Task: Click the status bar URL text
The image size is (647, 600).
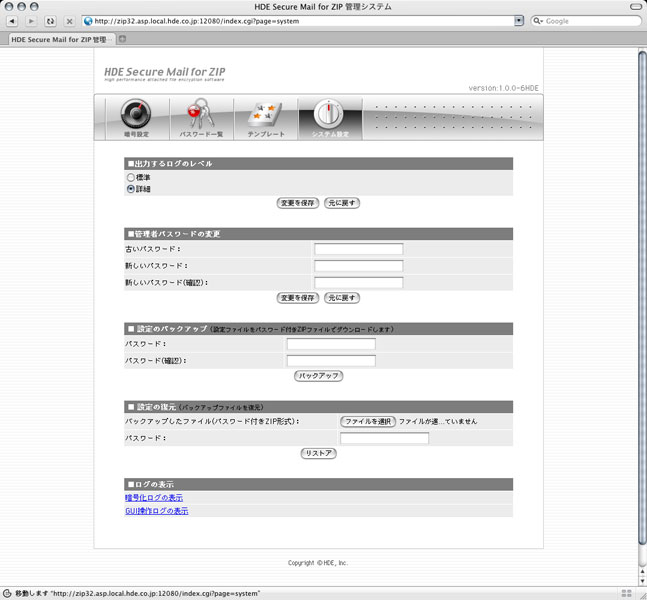Action: [x=138, y=593]
